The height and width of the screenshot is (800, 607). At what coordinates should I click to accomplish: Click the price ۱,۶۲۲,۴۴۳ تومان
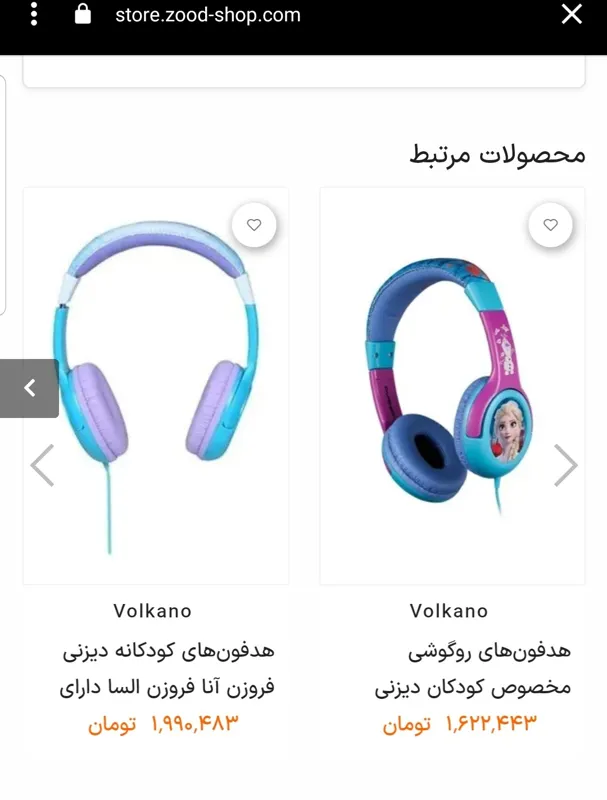pos(460,723)
